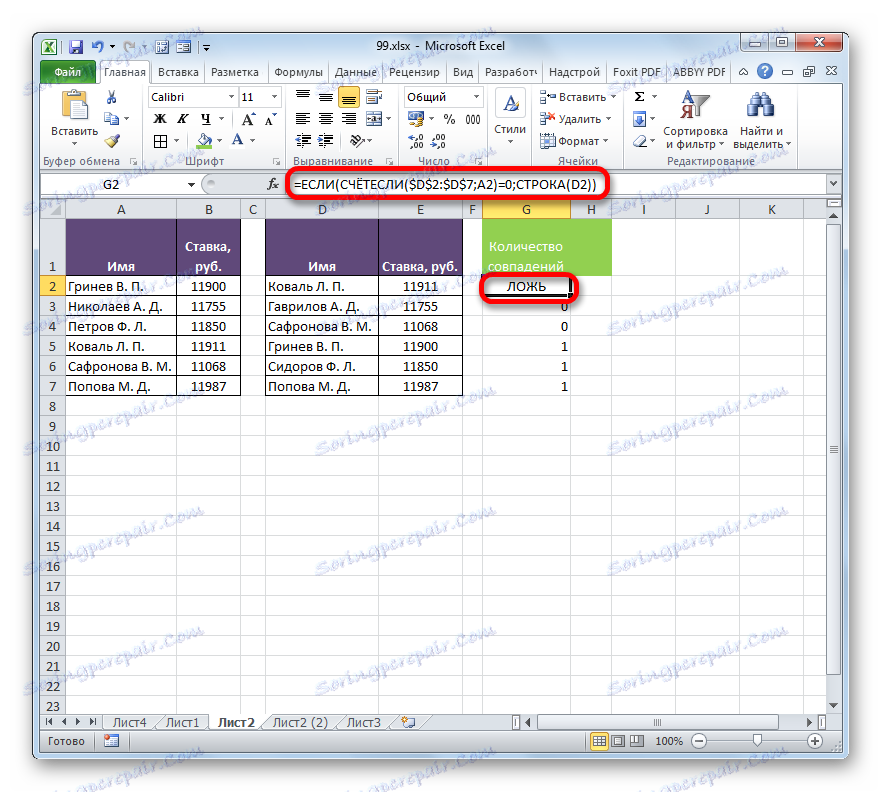Click the Format Painter brush icon
The height and width of the screenshot is (792, 882).
[112, 139]
